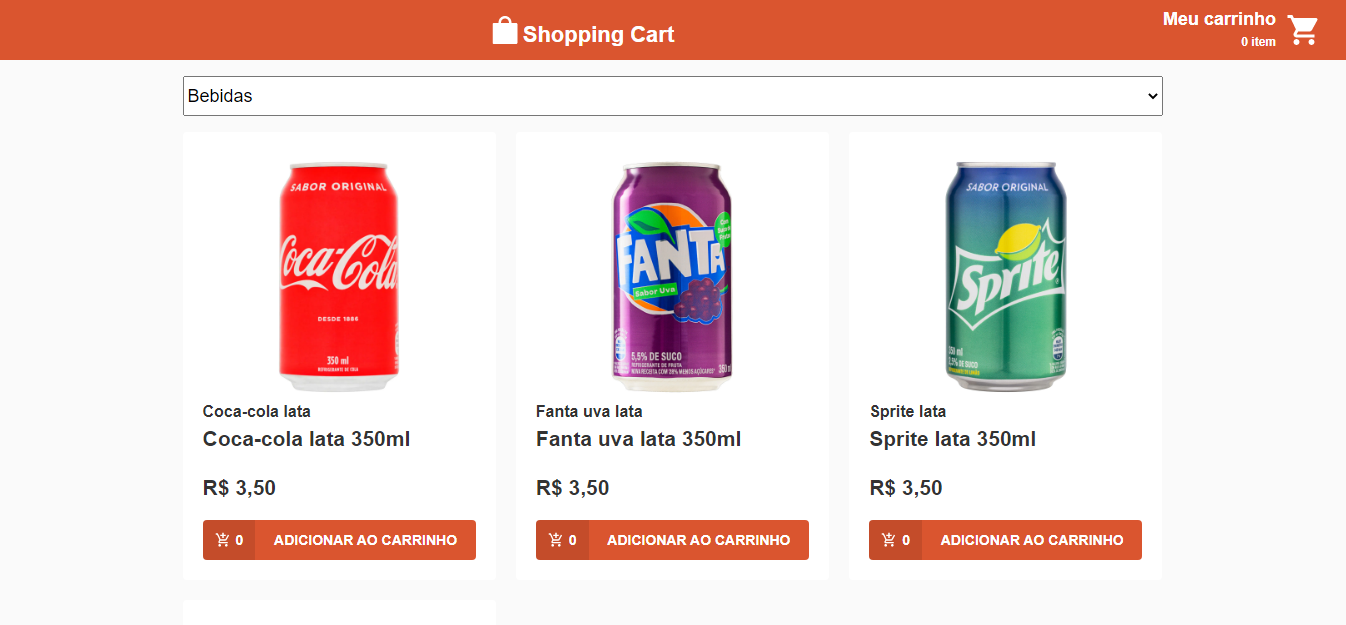This screenshot has width=1346, height=625.
Task: Click cart counter icon under Sprite lata
Action: pyautogui.click(x=889, y=540)
